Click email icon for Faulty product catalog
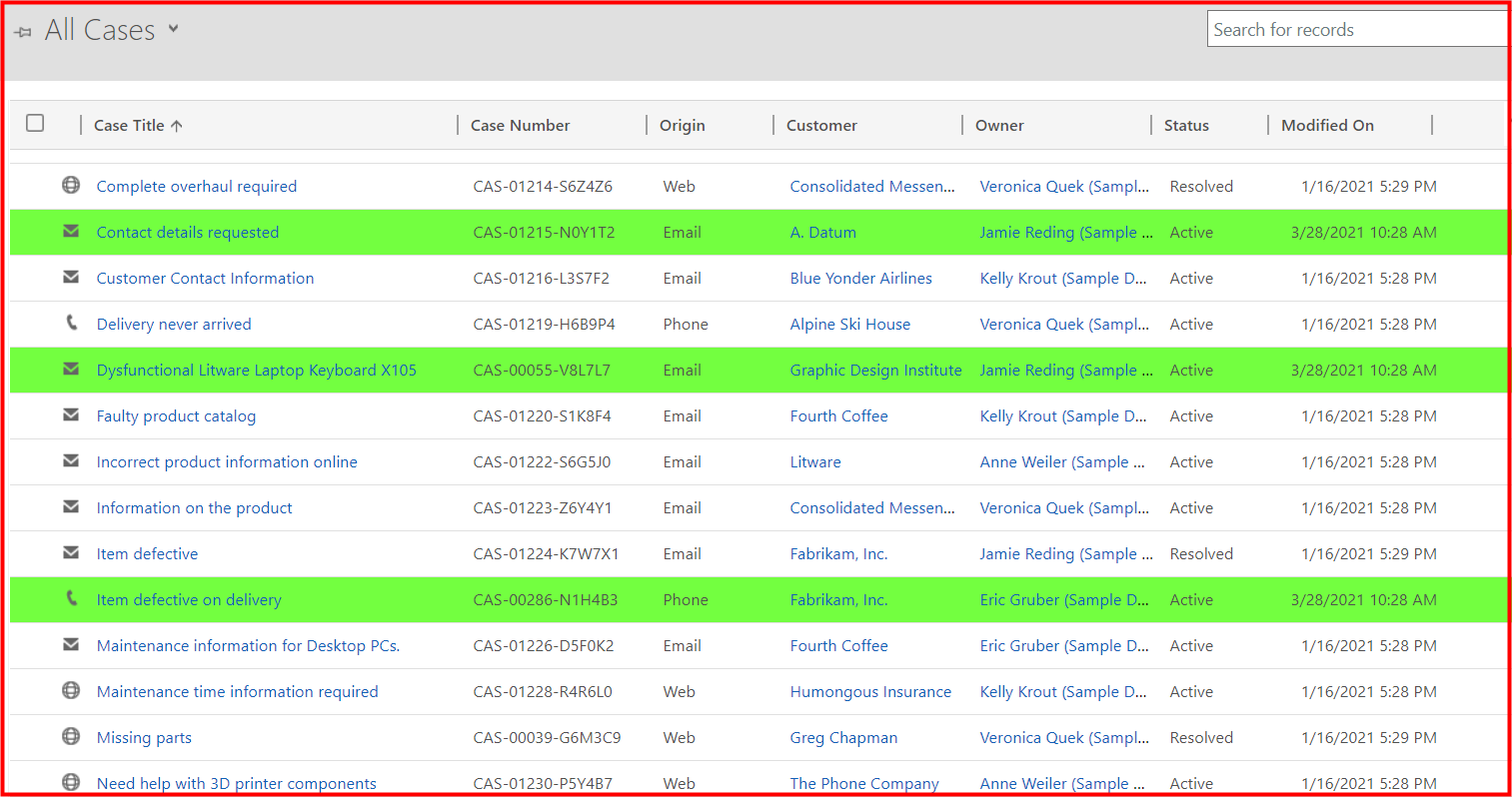Viewport: 1512px width, 797px height. click(x=71, y=414)
